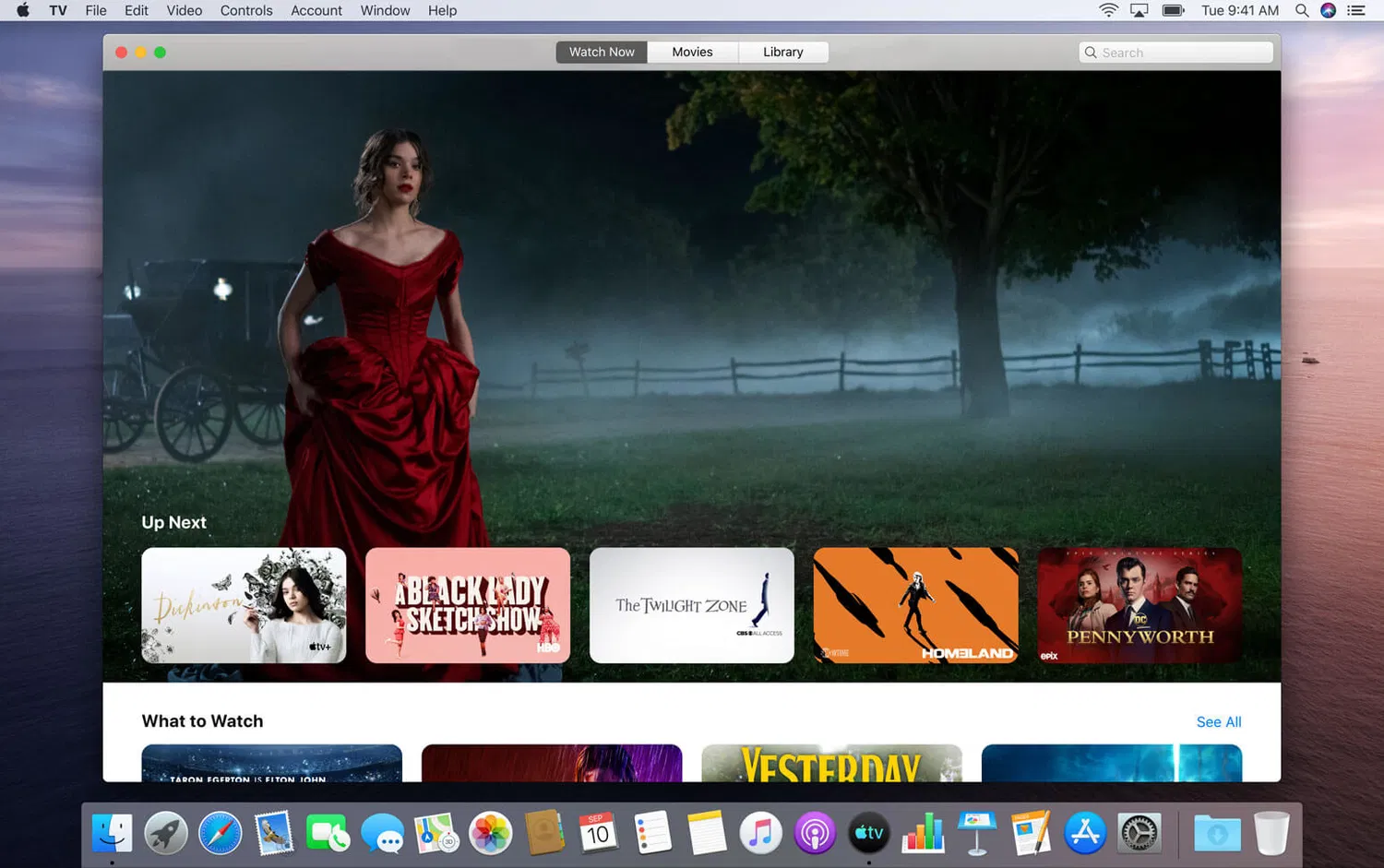This screenshot has height=868, width=1384.
Task: Open Maps from the Dock
Action: (436, 834)
